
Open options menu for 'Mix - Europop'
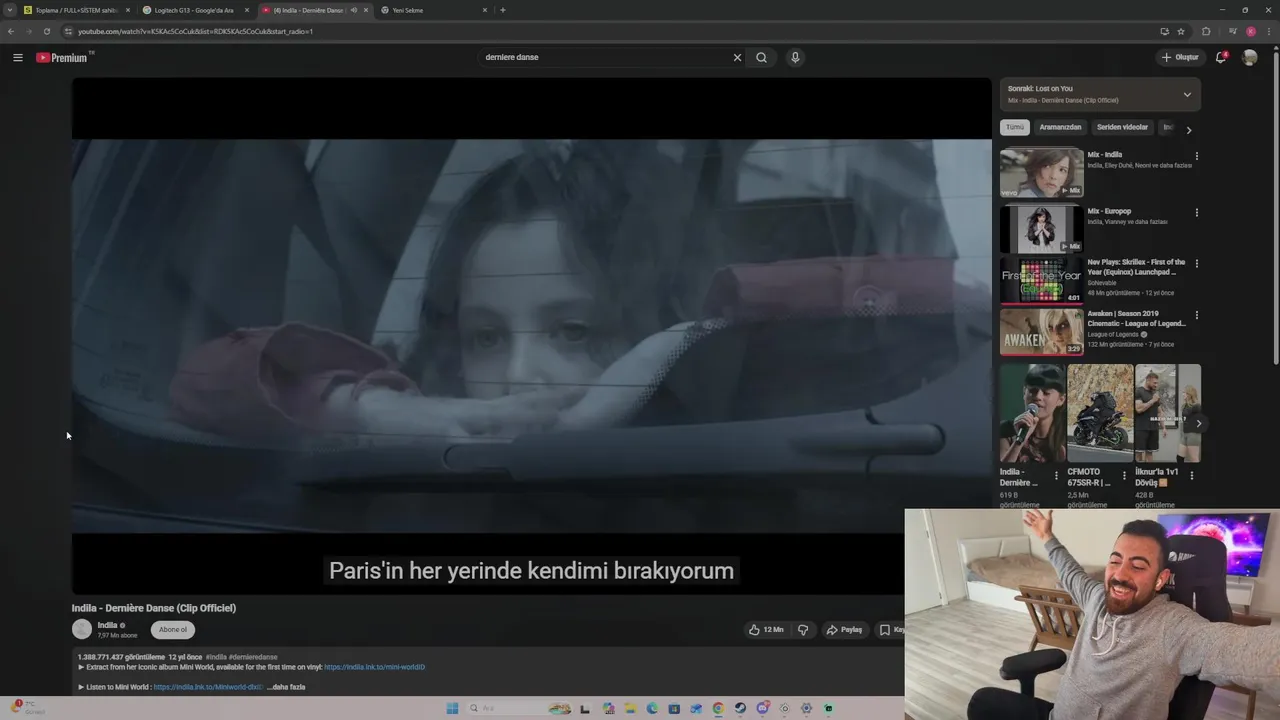(1196, 212)
